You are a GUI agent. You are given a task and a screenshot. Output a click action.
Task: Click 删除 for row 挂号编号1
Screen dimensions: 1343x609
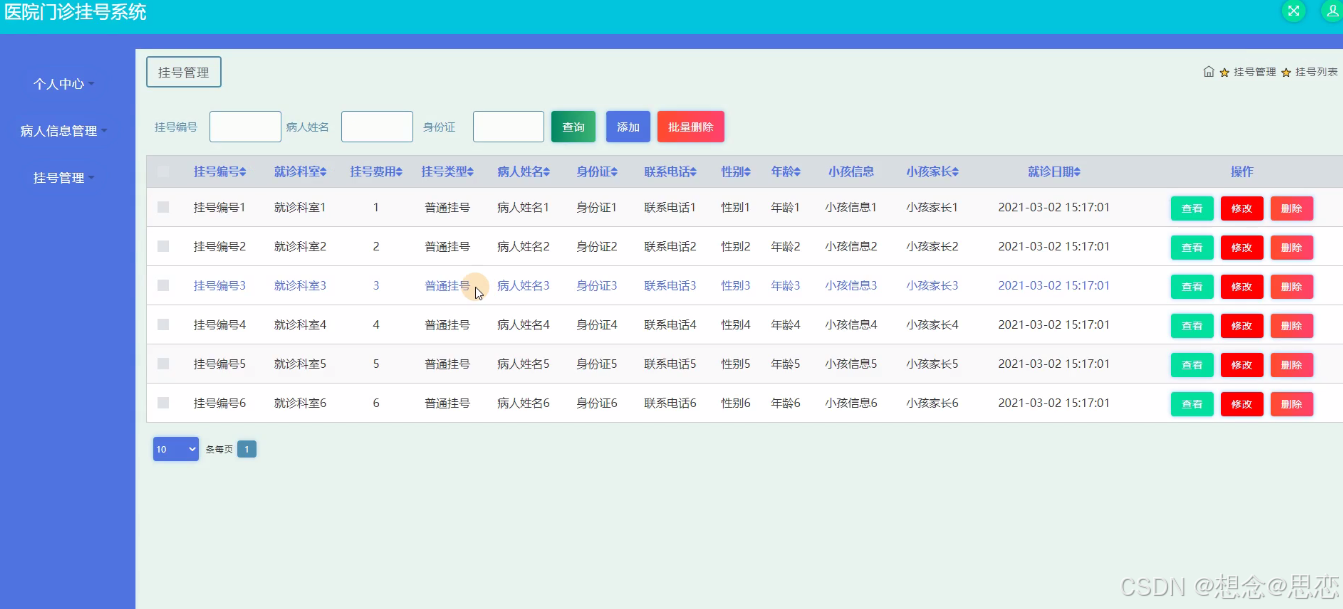coord(1292,208)
